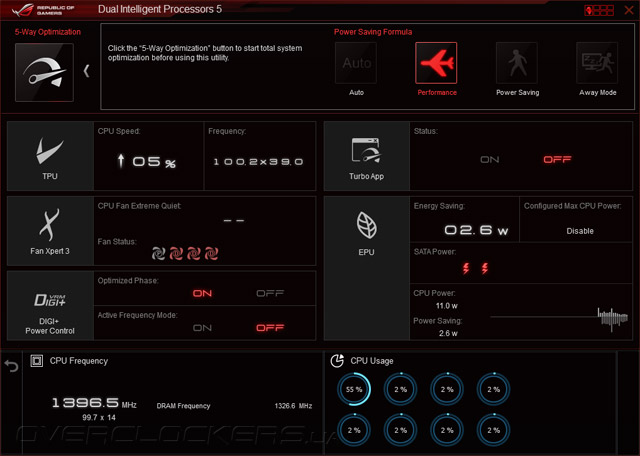Click the Republic of Gamers logo
Screen dimensions: 640x456
(x=42, y=10)
